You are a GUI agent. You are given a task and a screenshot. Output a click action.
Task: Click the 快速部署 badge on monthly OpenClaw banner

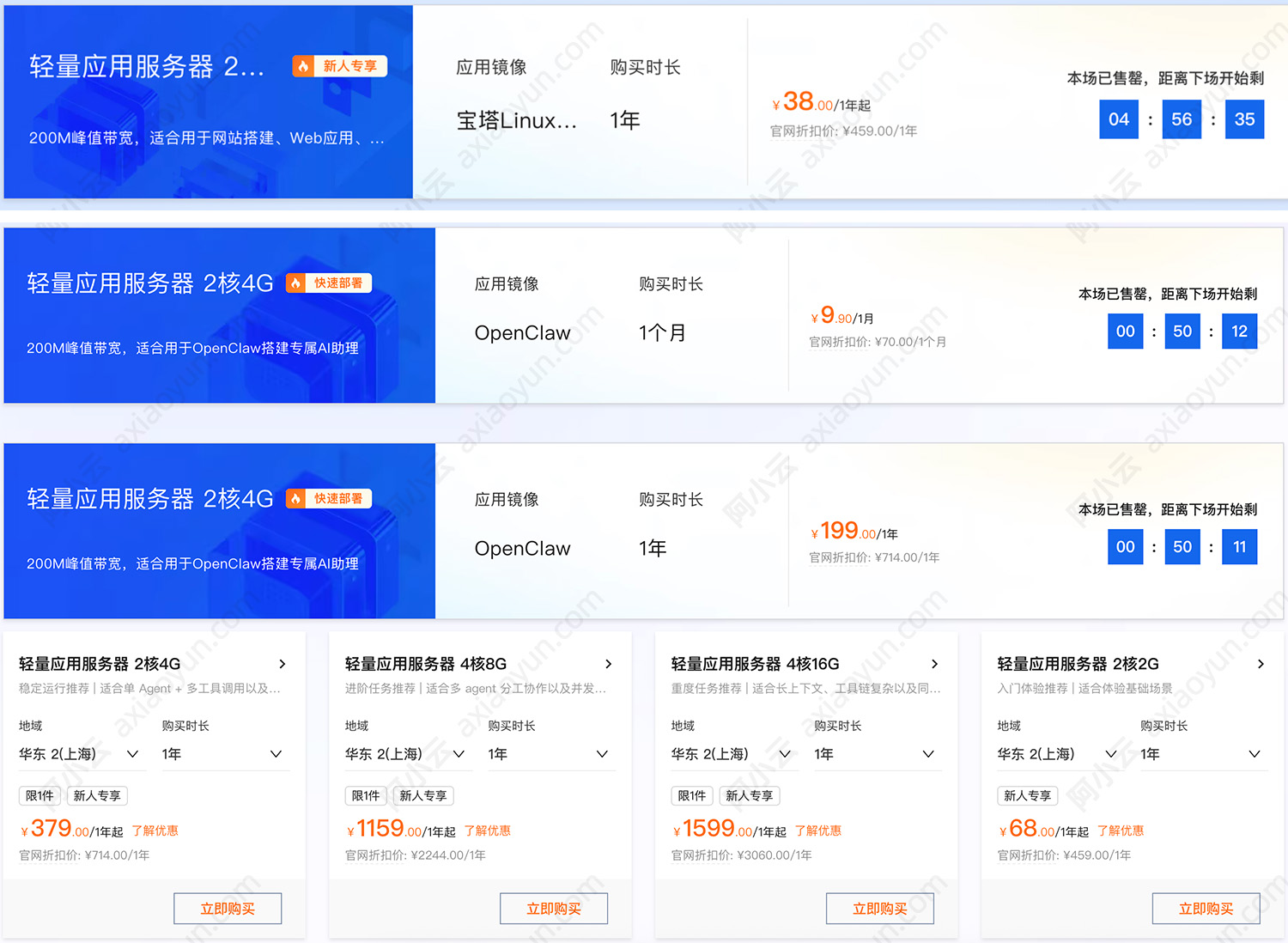329,283
